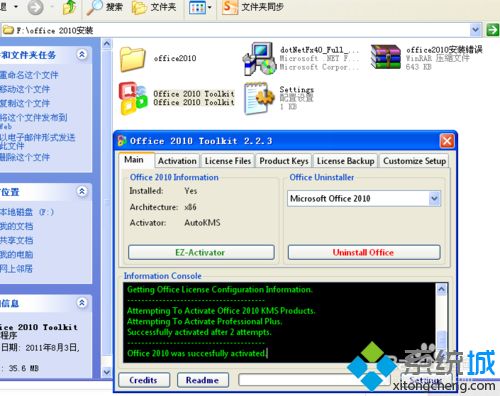
Task: Click 'Attempting To Activate Professional Plus' line
Action: pyautogui.click(x=205, y=321)
